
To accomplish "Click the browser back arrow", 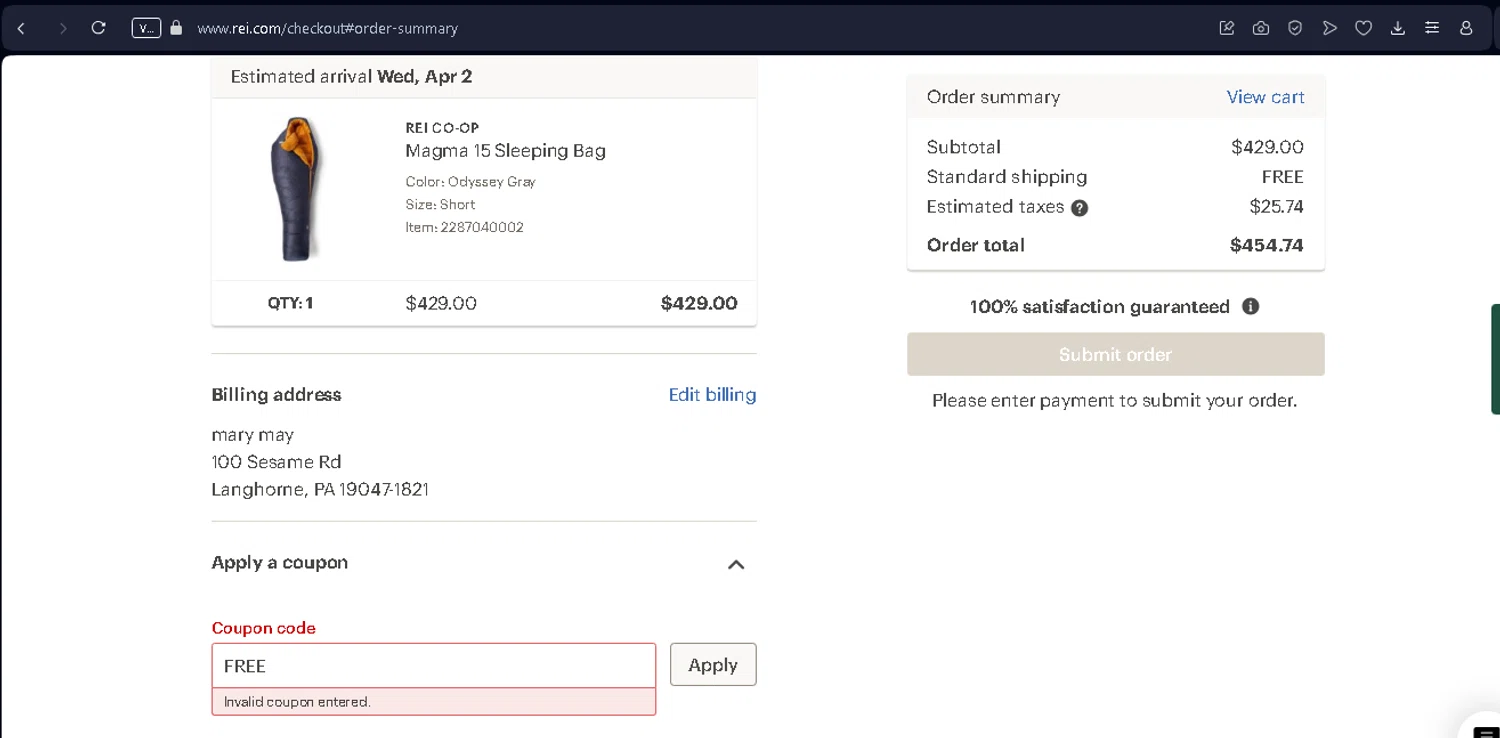I will point(21,28).
